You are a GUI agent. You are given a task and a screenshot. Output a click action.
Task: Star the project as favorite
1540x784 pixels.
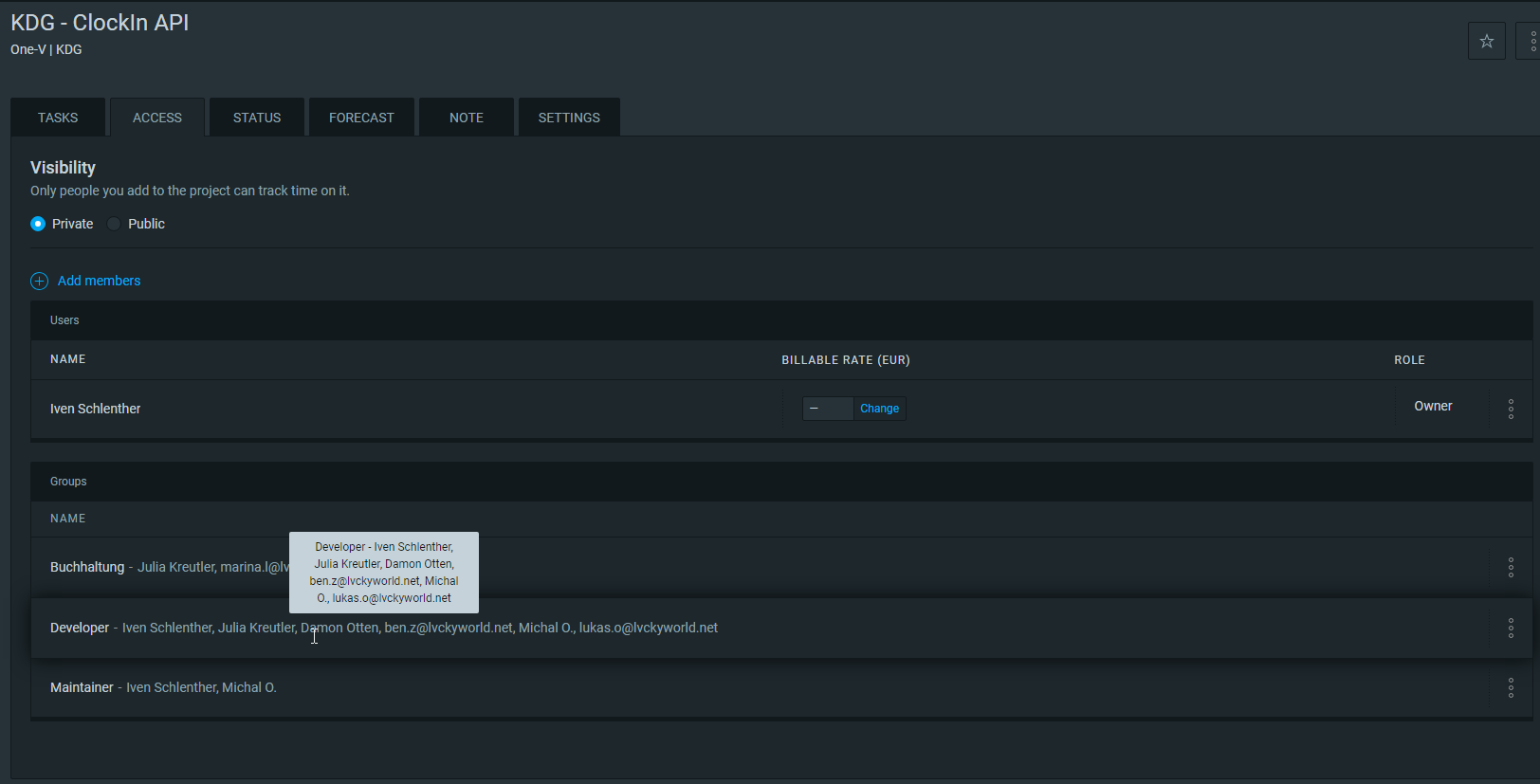click(1486, 41)
